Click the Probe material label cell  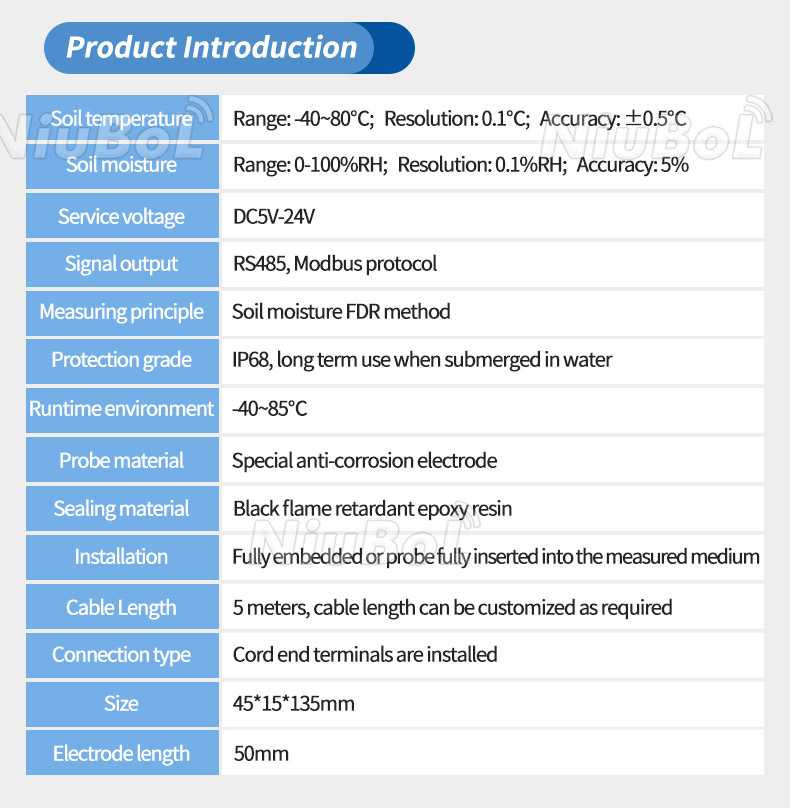pyautogui.click(x=122, y=461)
